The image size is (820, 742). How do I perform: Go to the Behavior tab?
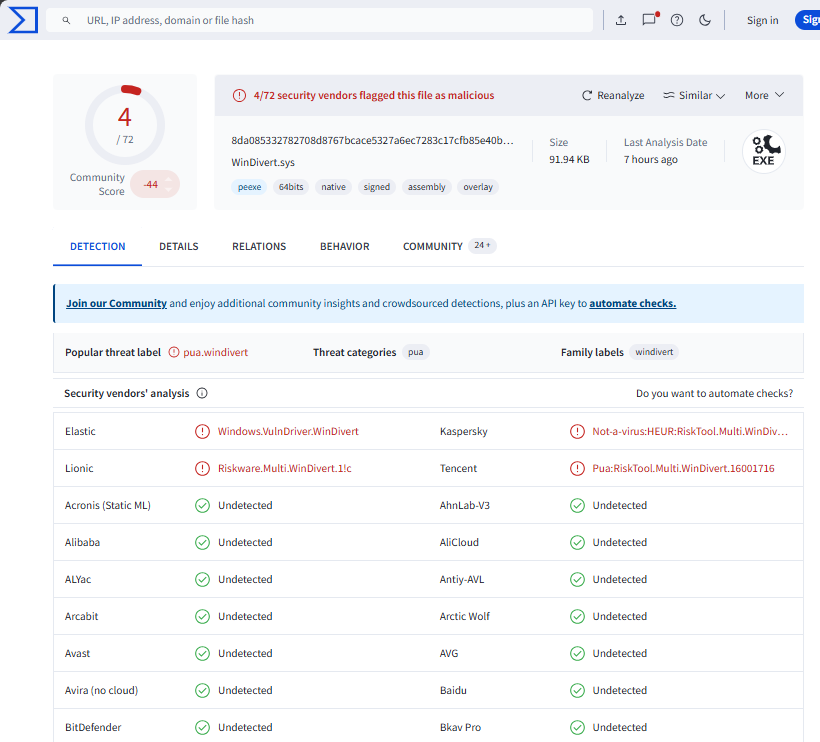coord(345,247)
